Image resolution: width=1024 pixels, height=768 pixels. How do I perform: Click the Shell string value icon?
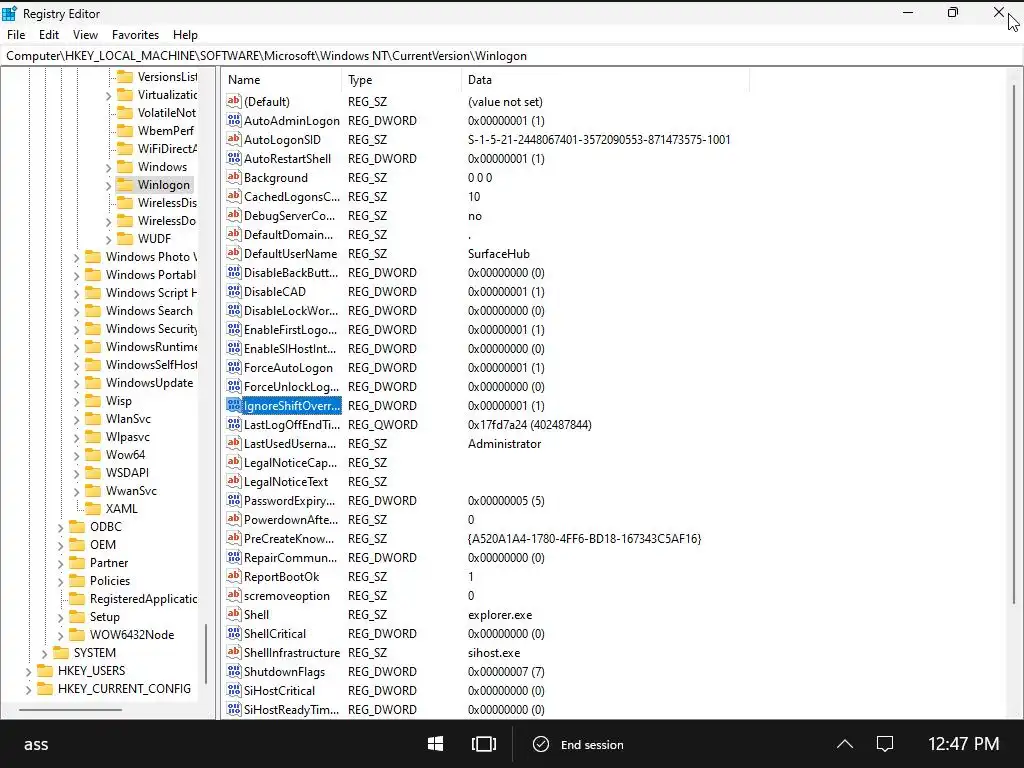(x=234, y=614)
